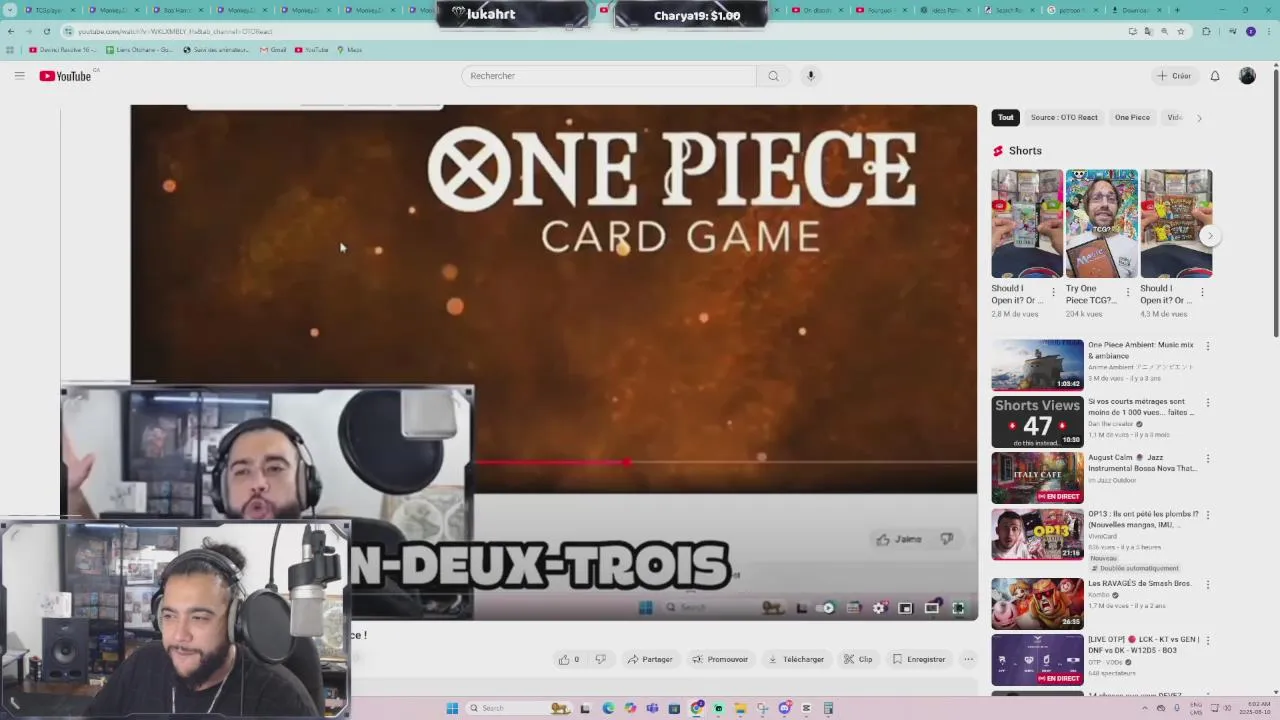Toggle subtitles in the video player
The image size is (1280, 720).
click(853, 608)
